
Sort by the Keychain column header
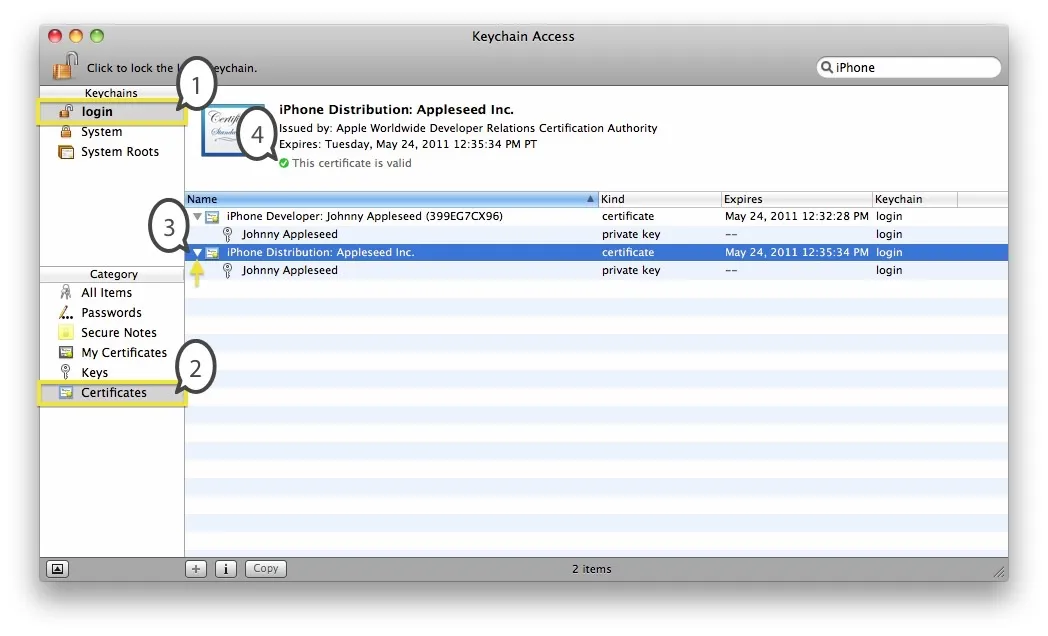(915, 199)
